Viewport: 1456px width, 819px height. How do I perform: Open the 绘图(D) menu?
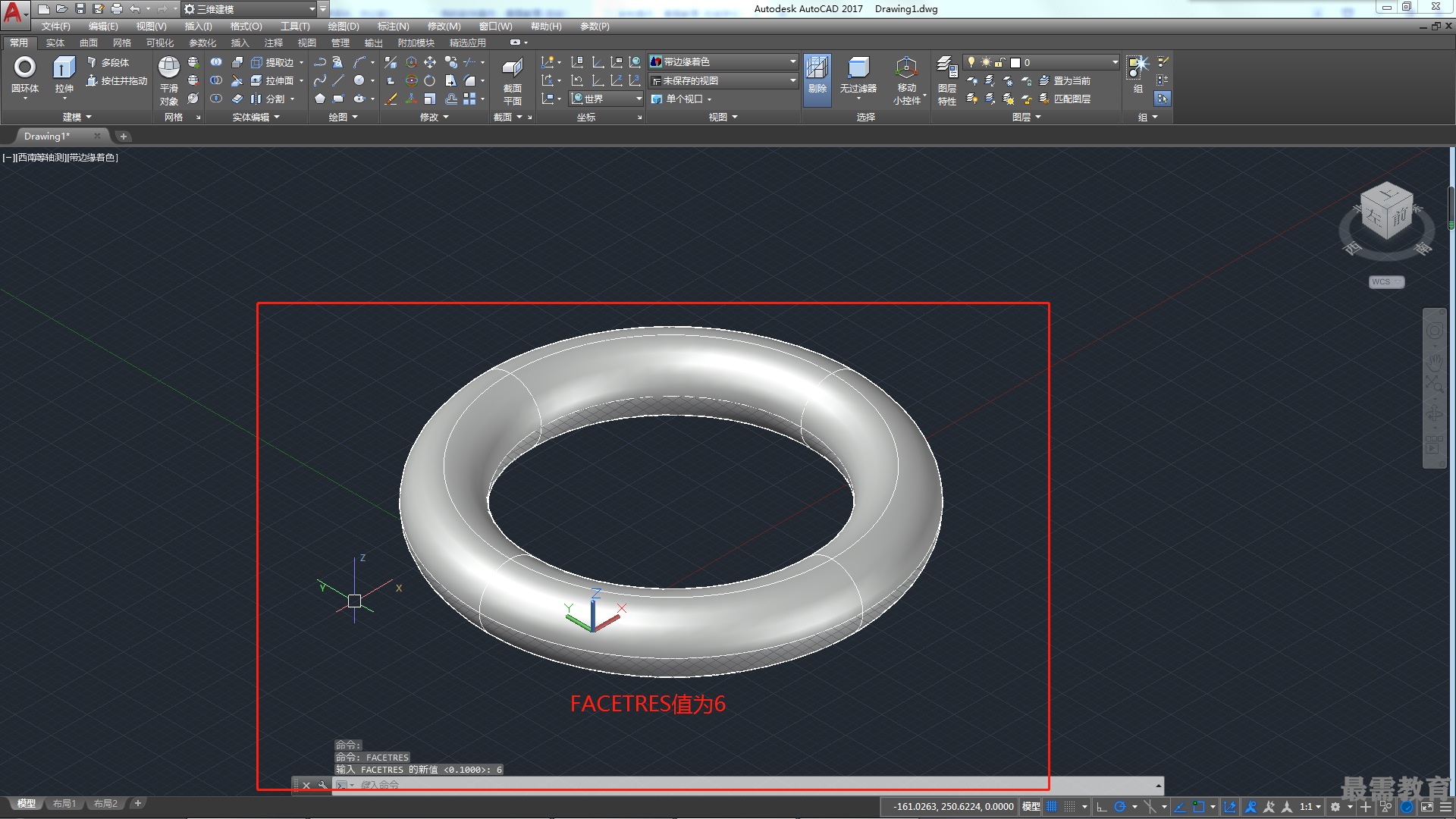pyautogui.click(x=344, y=27)
